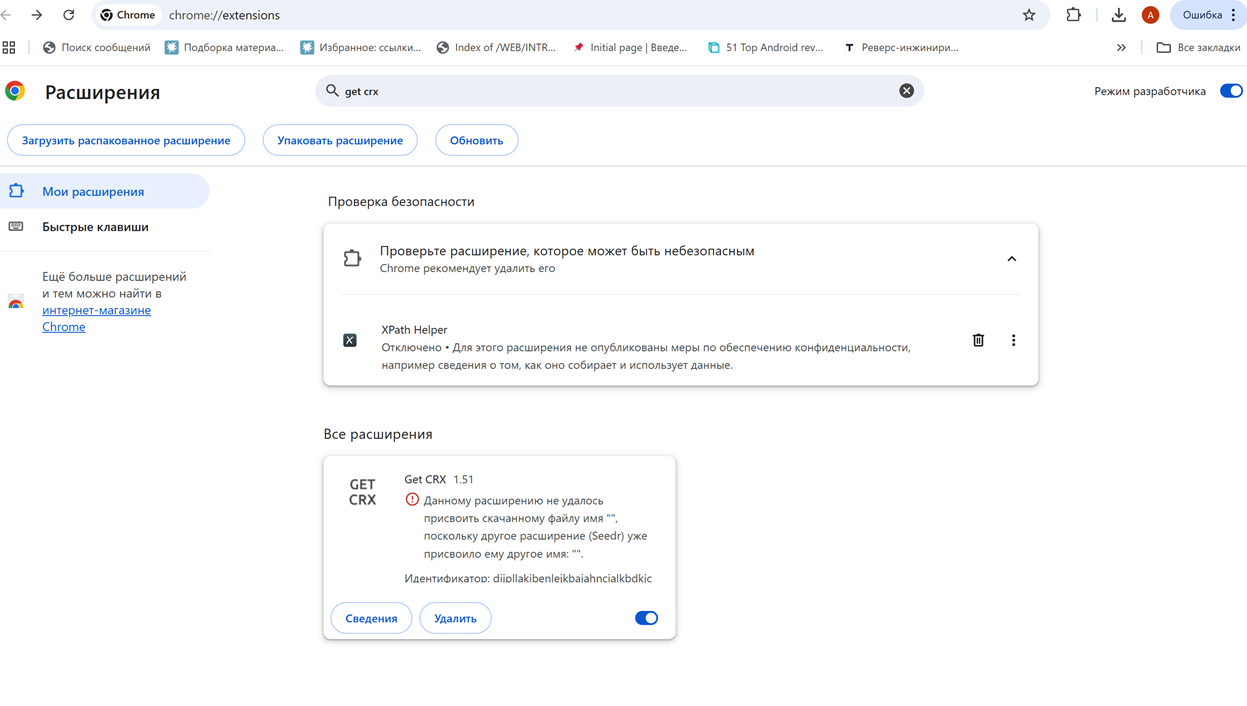
Task: Click the puzzle icon in safety check card
Action: coord(352,258)
